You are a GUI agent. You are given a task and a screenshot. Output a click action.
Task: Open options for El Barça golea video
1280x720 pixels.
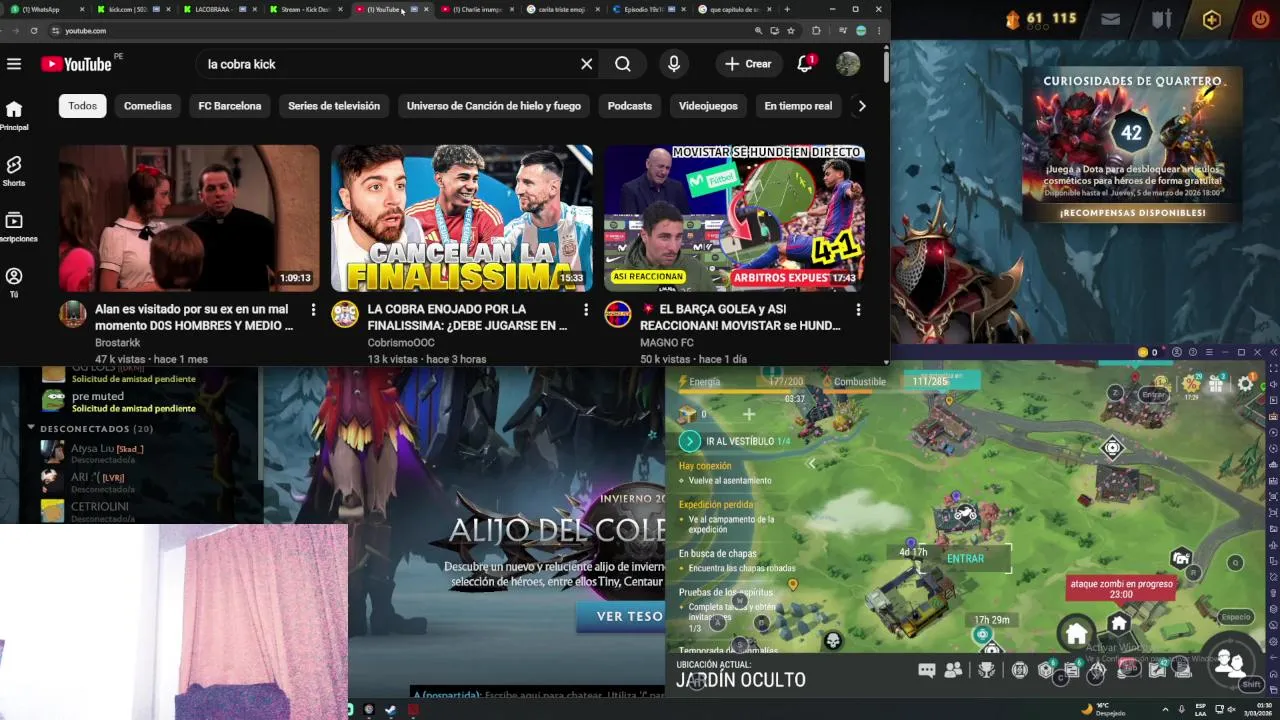858,310
